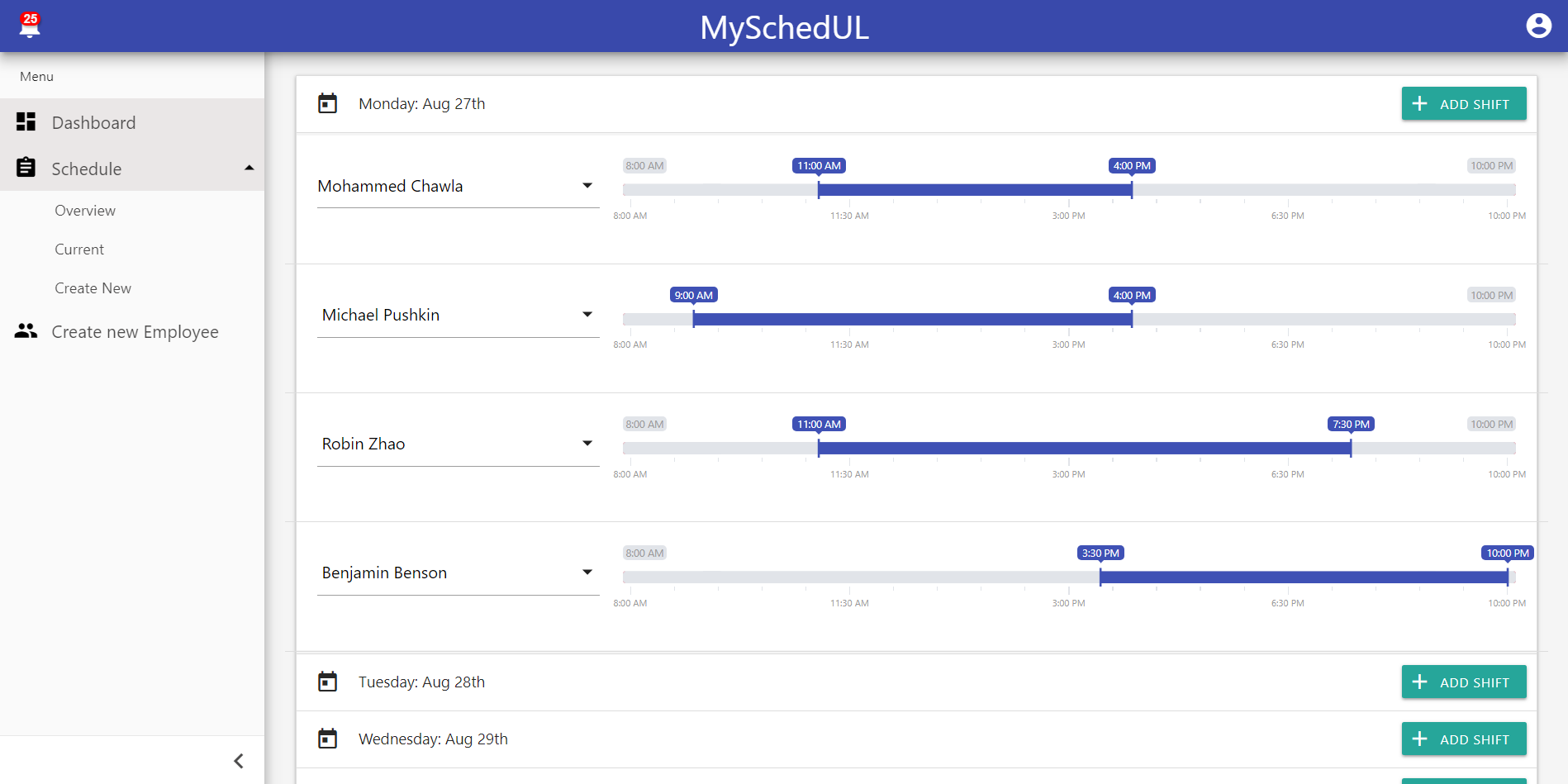Collapse the Schedule submenu arrow
This screenshot has width=1568, height=784.
pyautogui.click(x=249, y=169)
